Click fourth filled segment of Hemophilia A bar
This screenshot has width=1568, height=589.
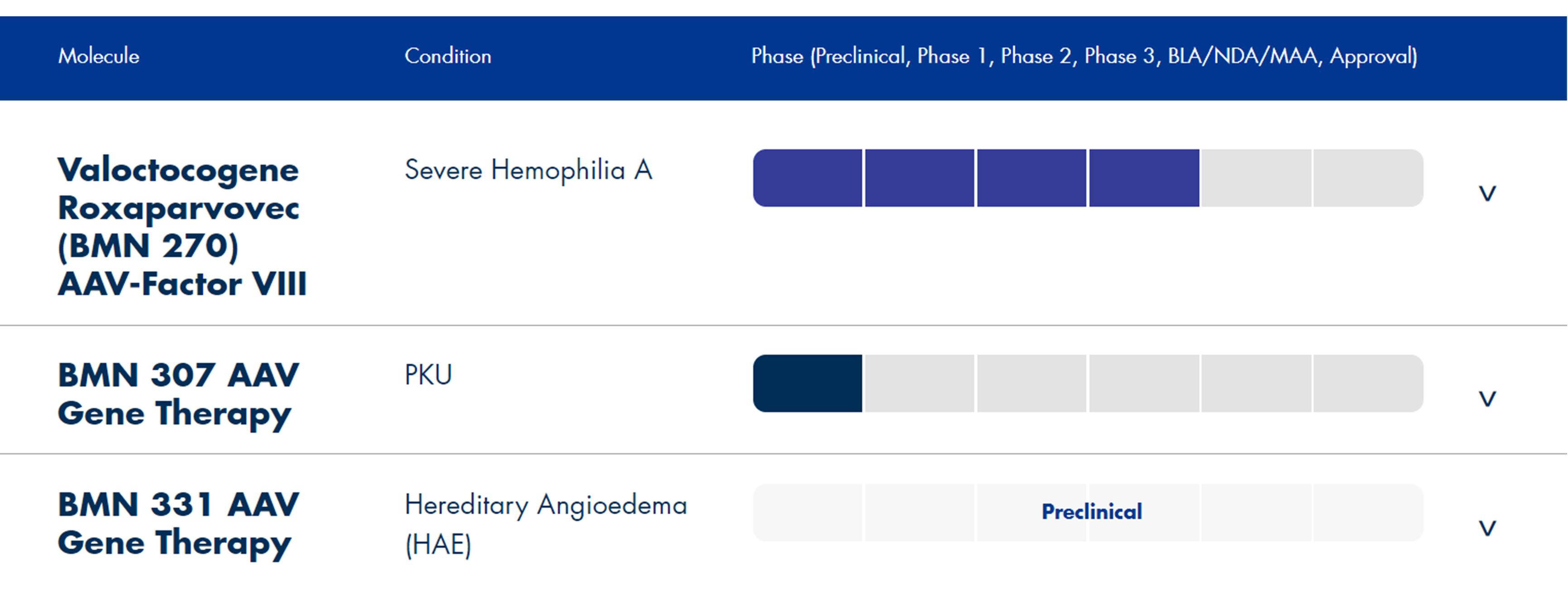tap(1144, 177)
